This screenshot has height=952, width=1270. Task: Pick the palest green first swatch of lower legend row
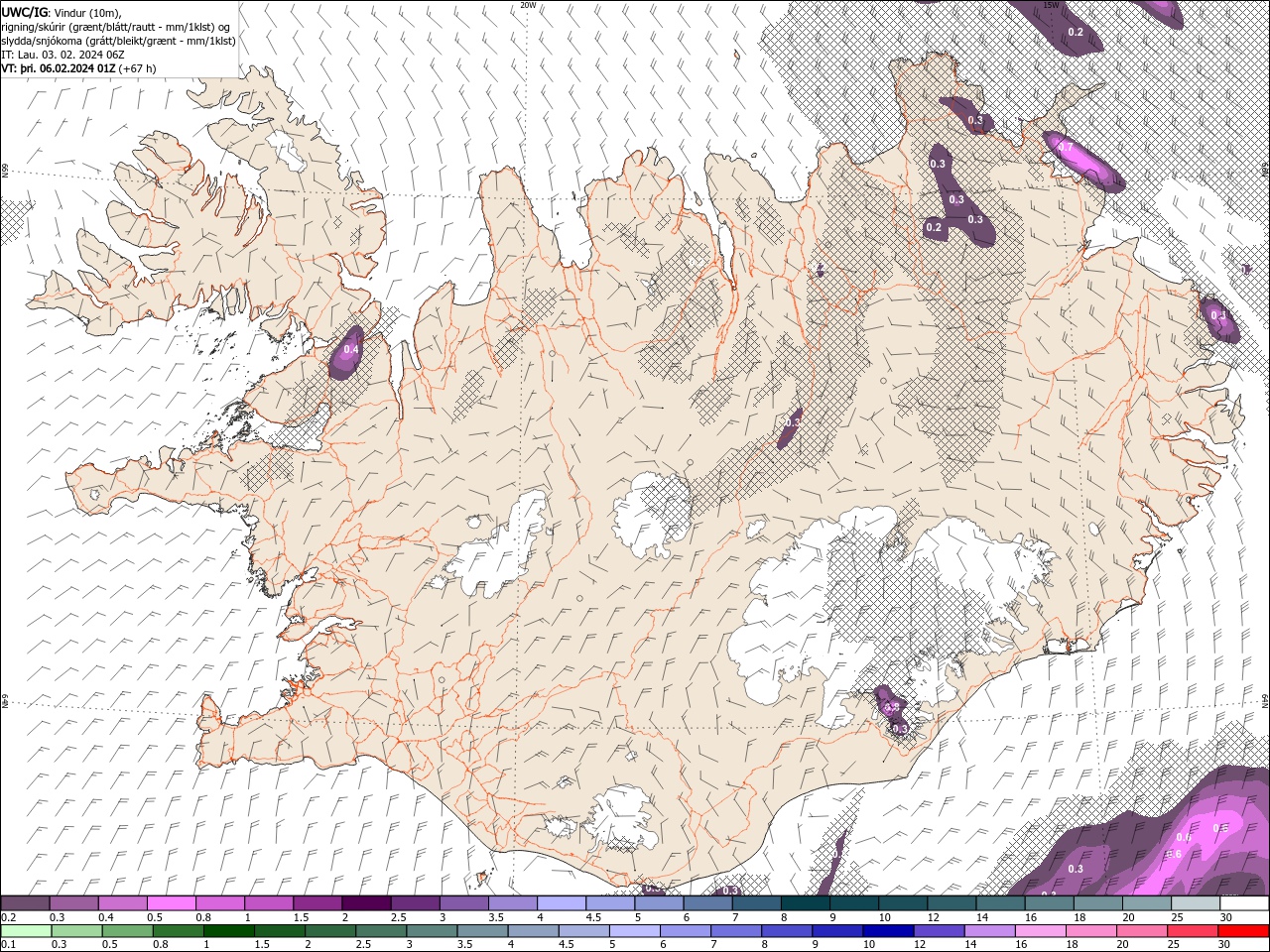pos(26,930)
